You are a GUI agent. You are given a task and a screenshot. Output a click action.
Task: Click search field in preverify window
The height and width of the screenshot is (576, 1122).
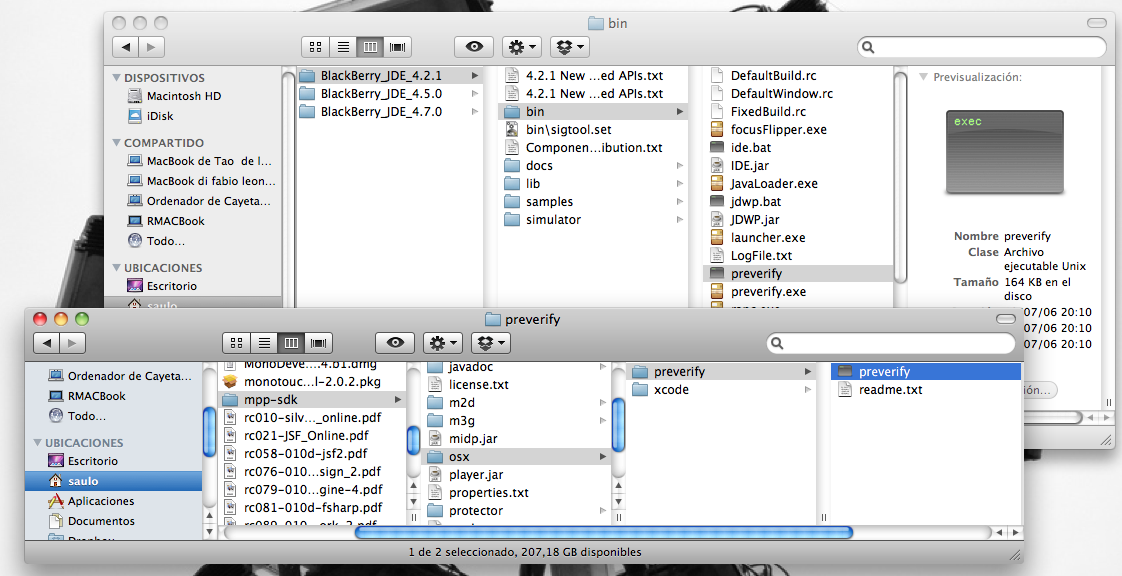tap(891, 343)
